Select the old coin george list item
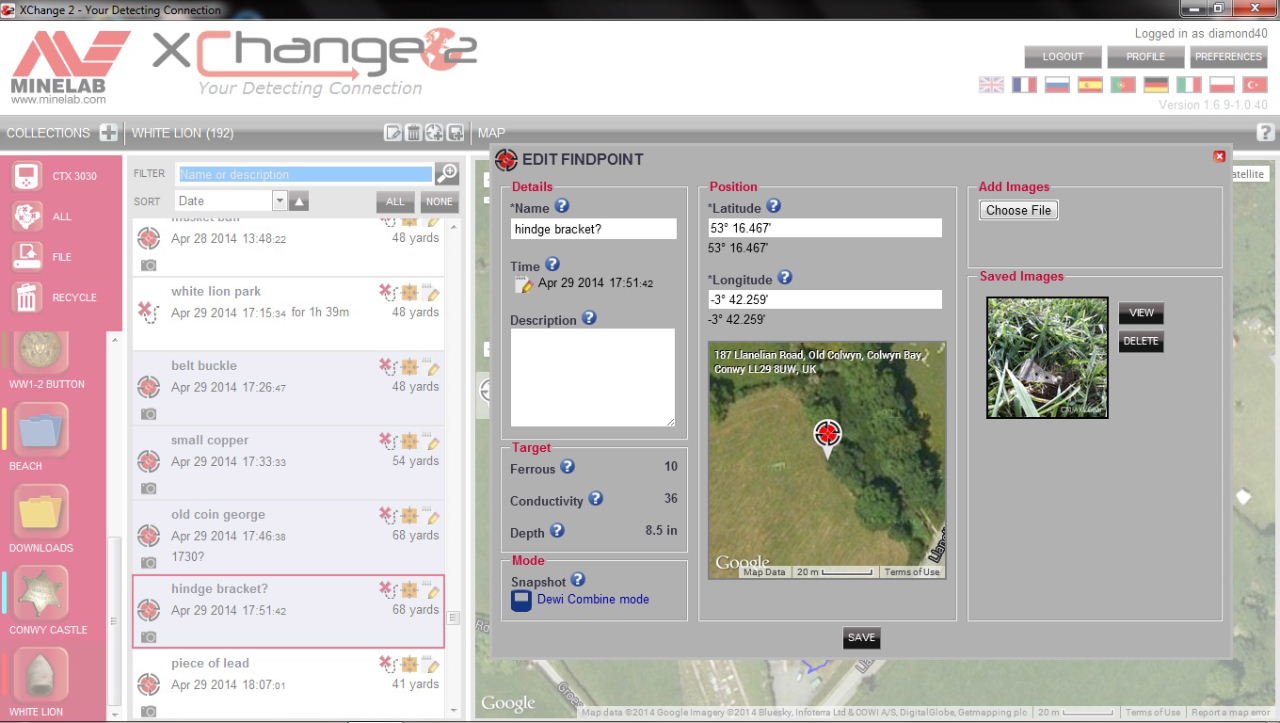This screenshot has height=723, width=1280. coord(288,537)
